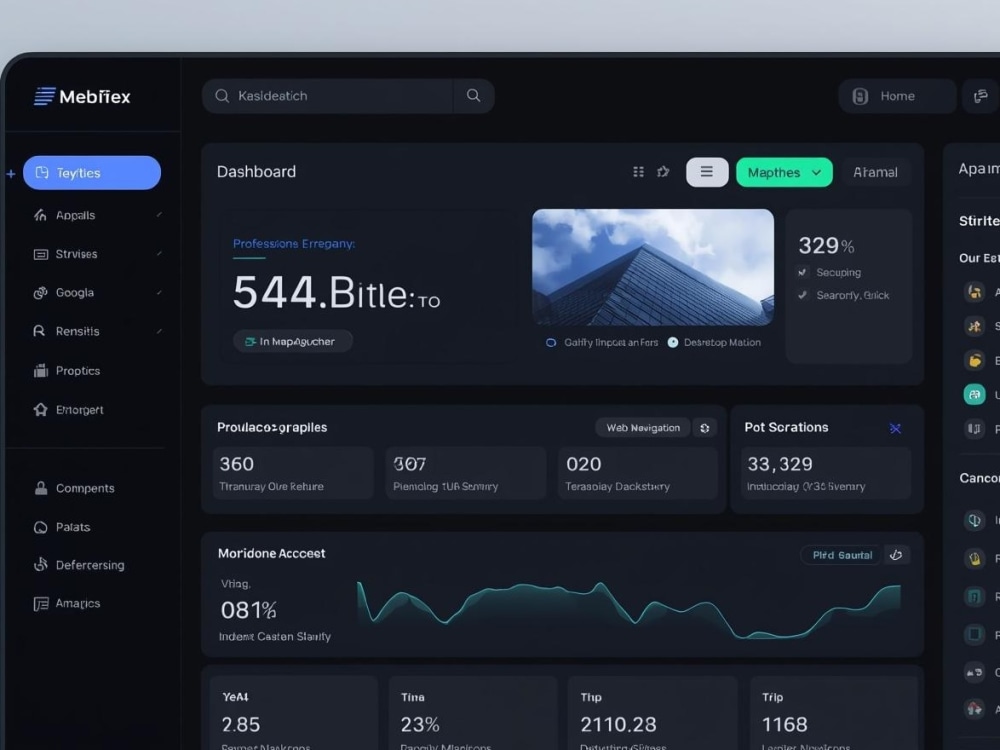The width and height of the screenshot is (1000, 750).
Task: Click the Tina 23% card
Action: coord(473,713)
